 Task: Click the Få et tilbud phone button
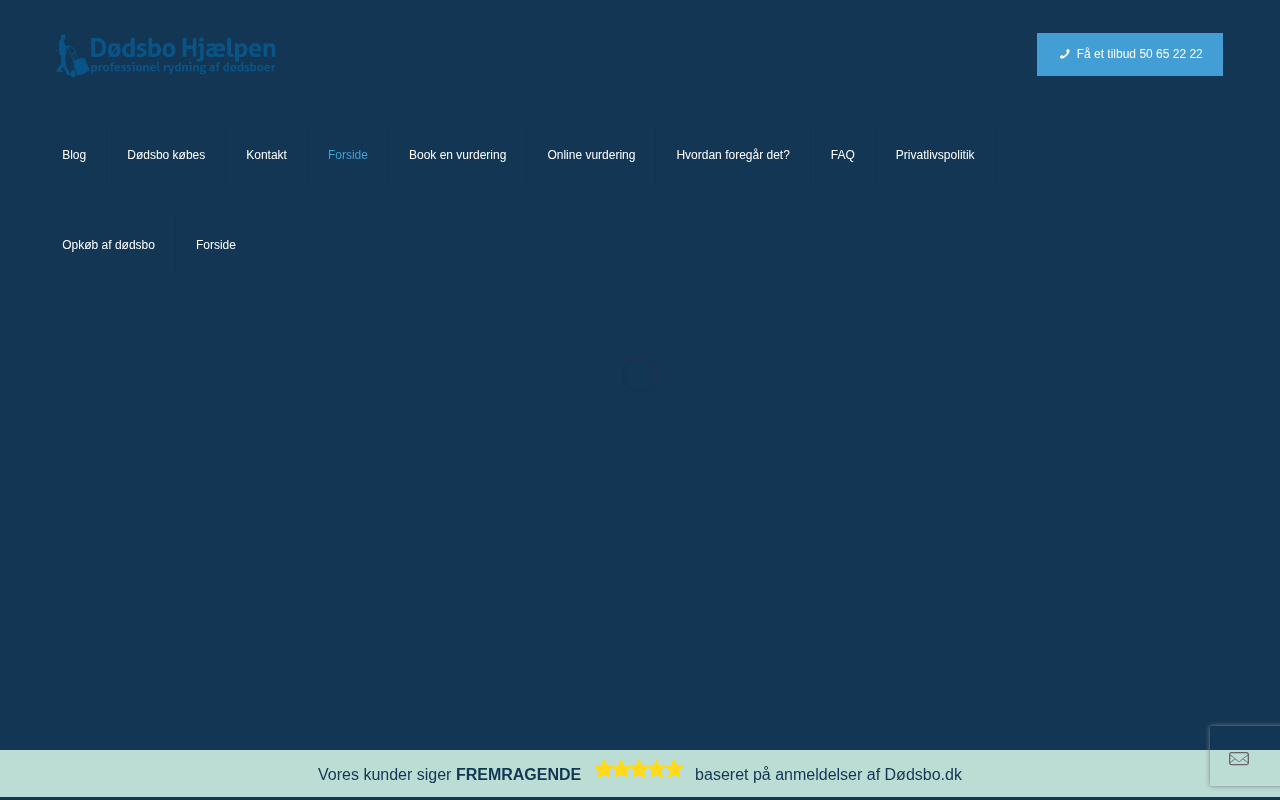(1130, 54)
